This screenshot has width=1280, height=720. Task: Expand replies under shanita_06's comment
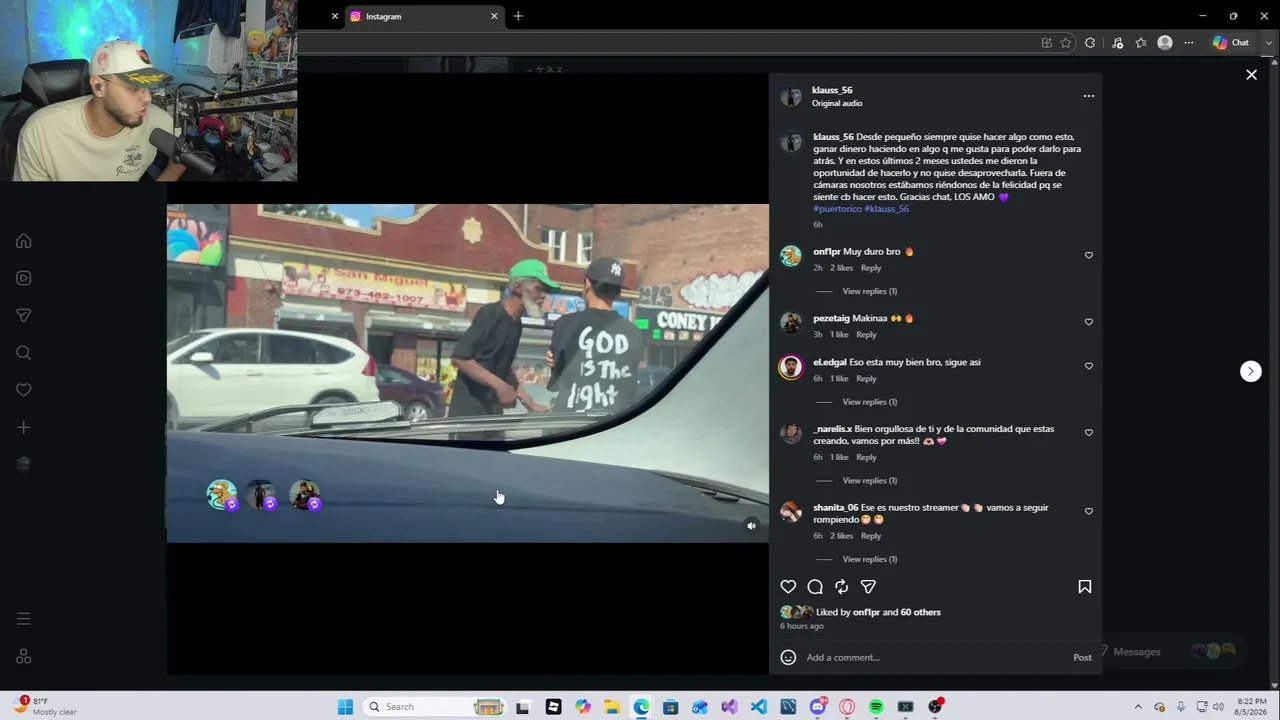(870, 559)
